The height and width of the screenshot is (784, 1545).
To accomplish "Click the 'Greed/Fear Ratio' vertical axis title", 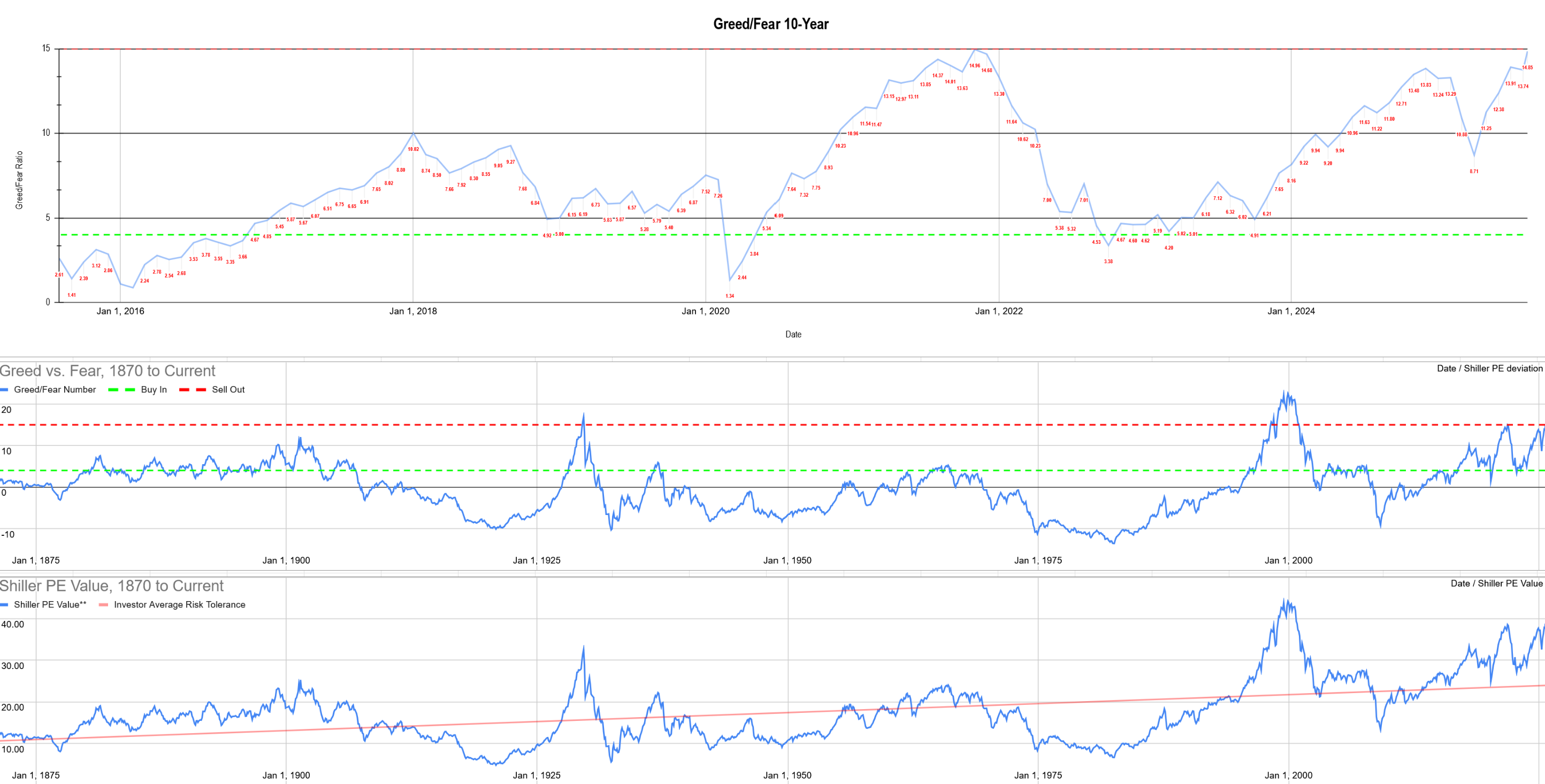I will [19, 180].
